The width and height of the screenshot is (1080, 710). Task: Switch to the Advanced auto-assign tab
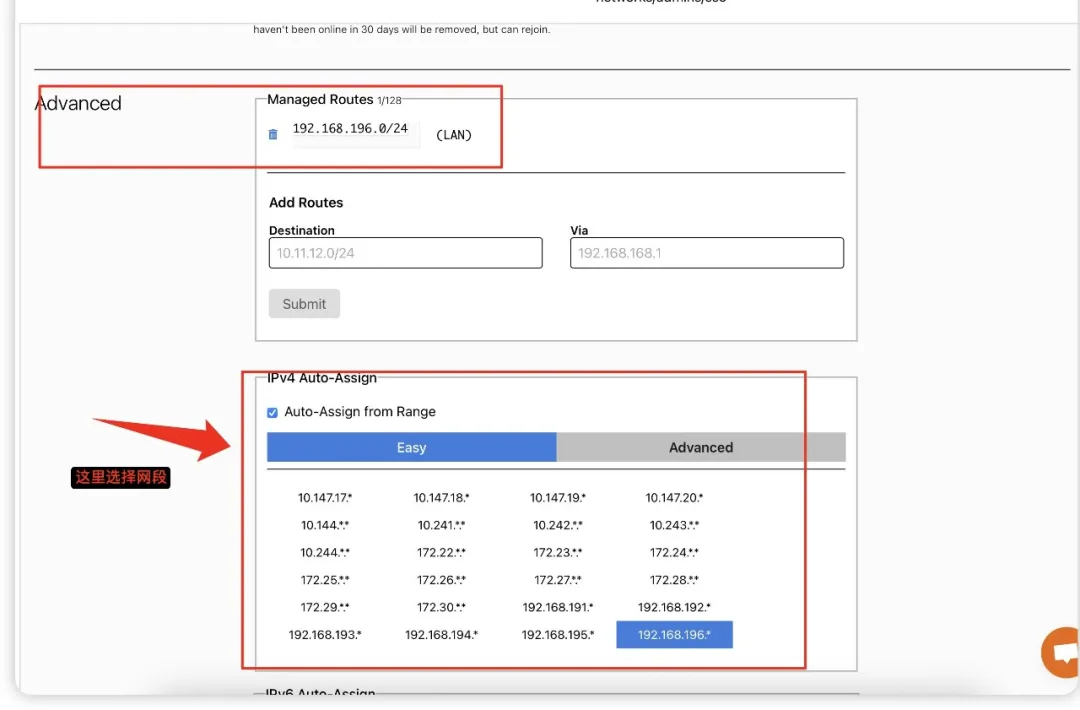[701, 448]
